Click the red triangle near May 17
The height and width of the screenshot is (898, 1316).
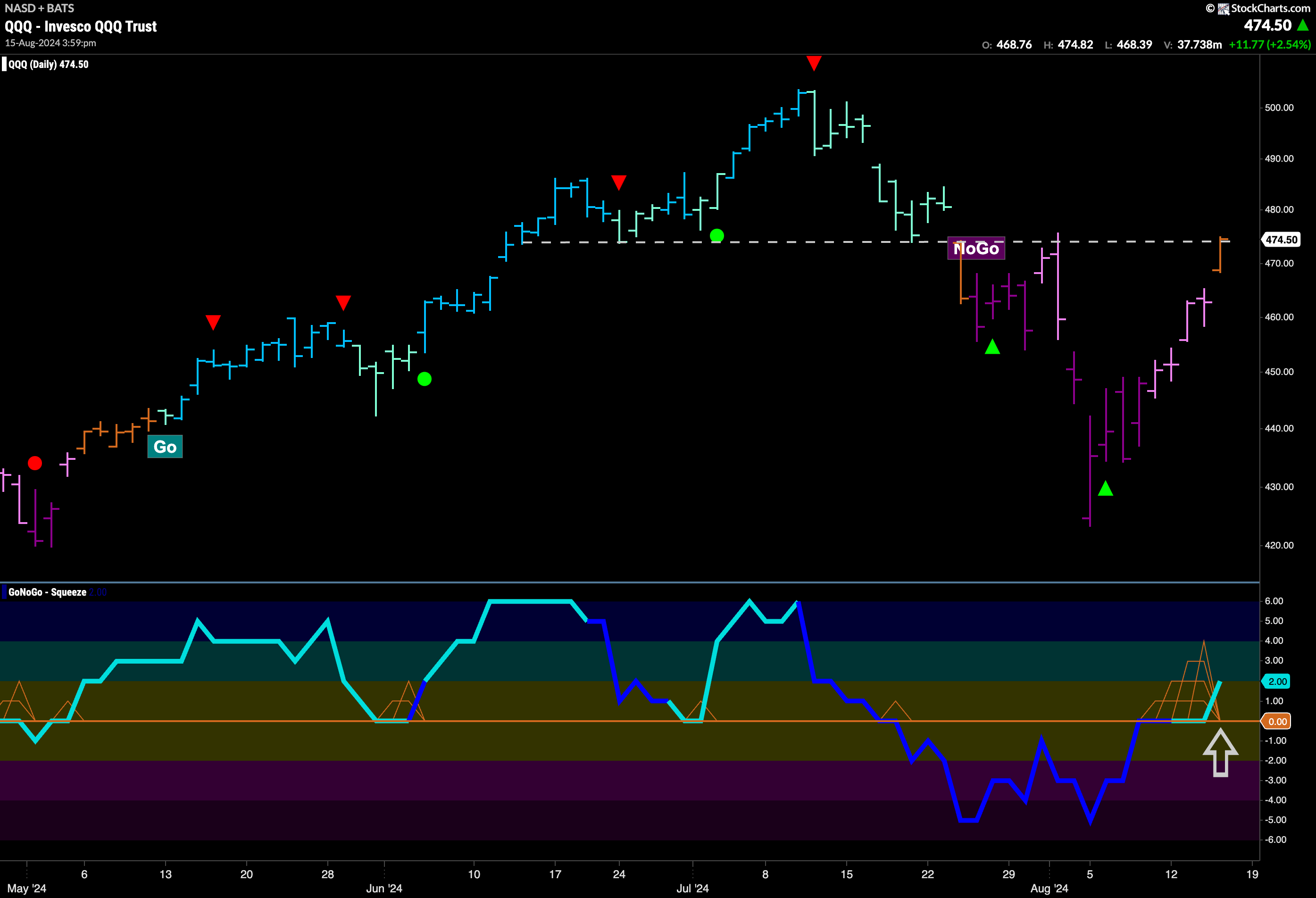coord(213,322)
